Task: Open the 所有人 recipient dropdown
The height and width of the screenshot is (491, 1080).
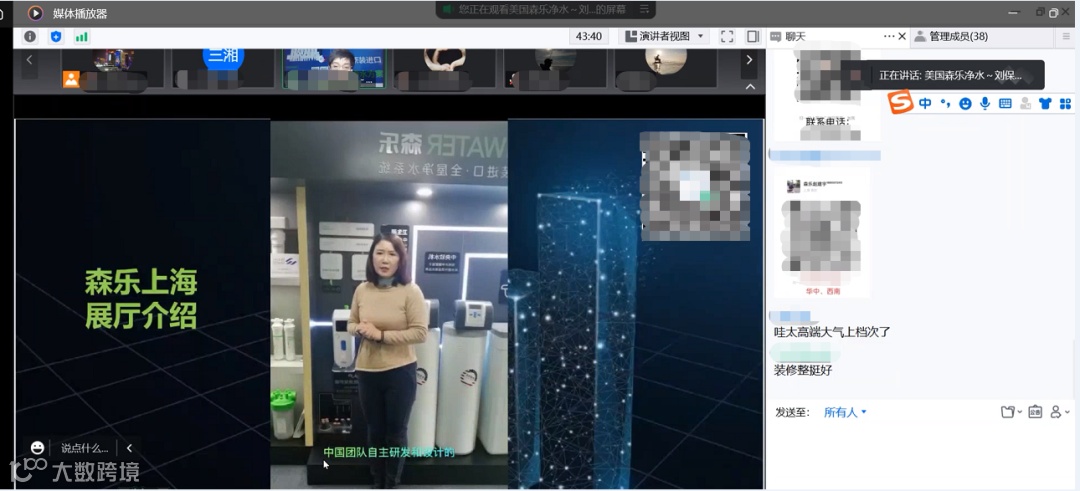Action: [845, 412]
